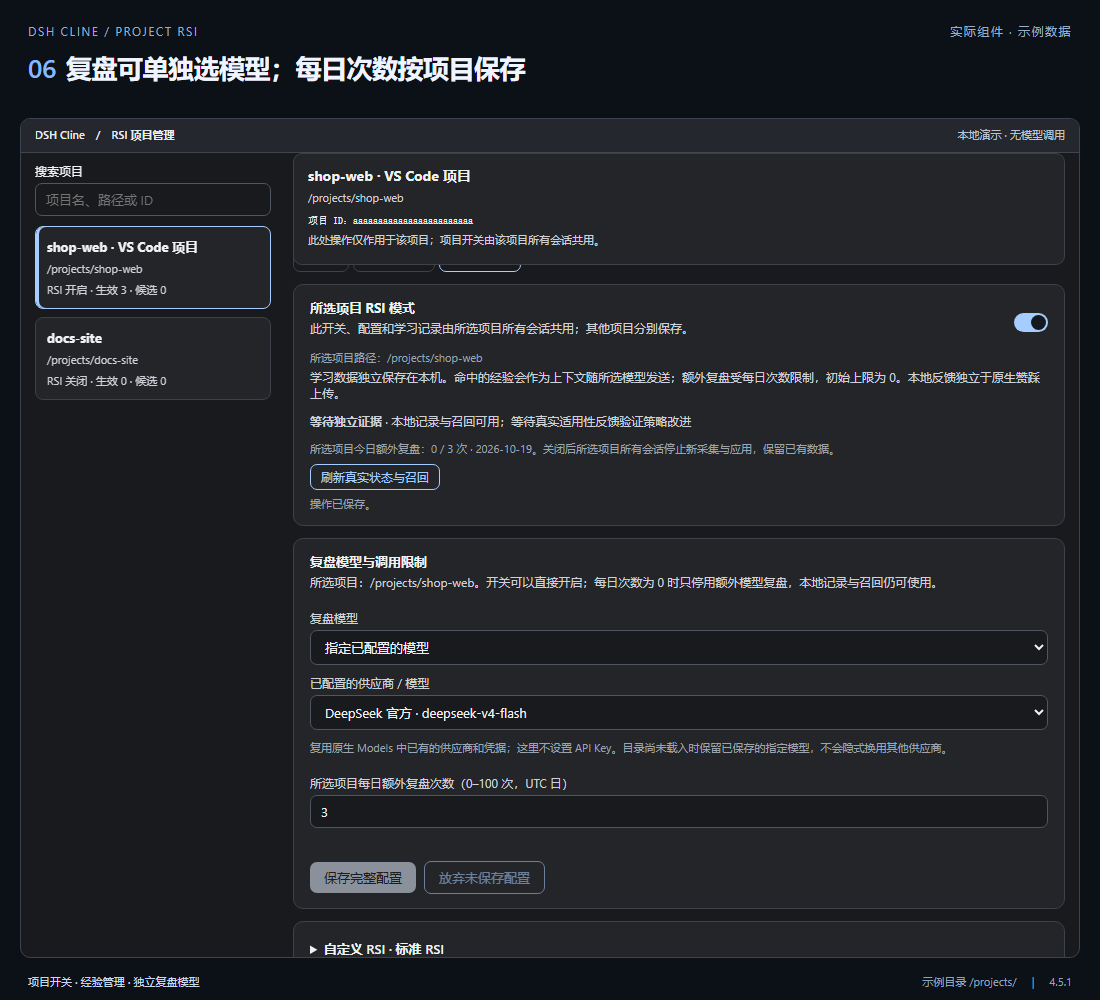This screenshot has height=1000, width=1100.
Task: Click RSI 开启 · 生效 3 · 候选 0 status
Action: pyautogui.click(x=107, y=290)
